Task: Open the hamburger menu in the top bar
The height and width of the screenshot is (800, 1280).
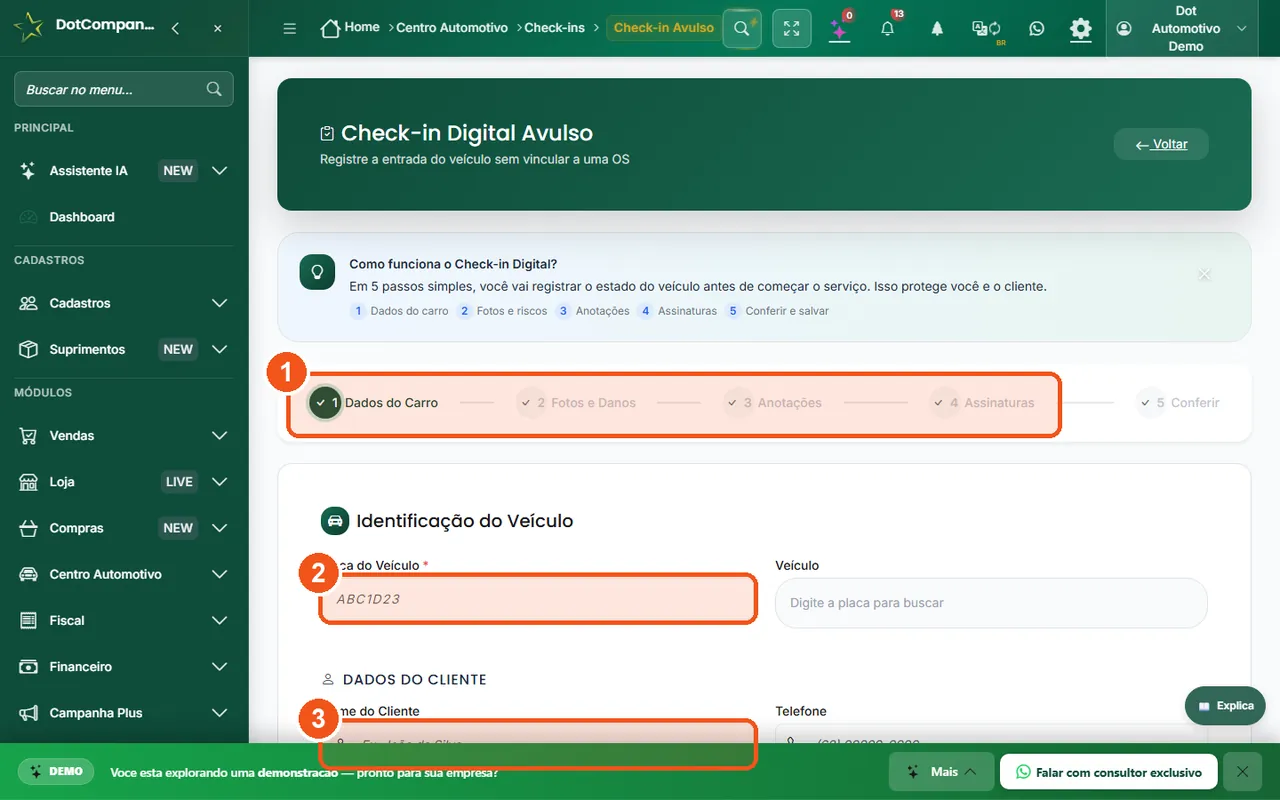Action: click(290, 28)
